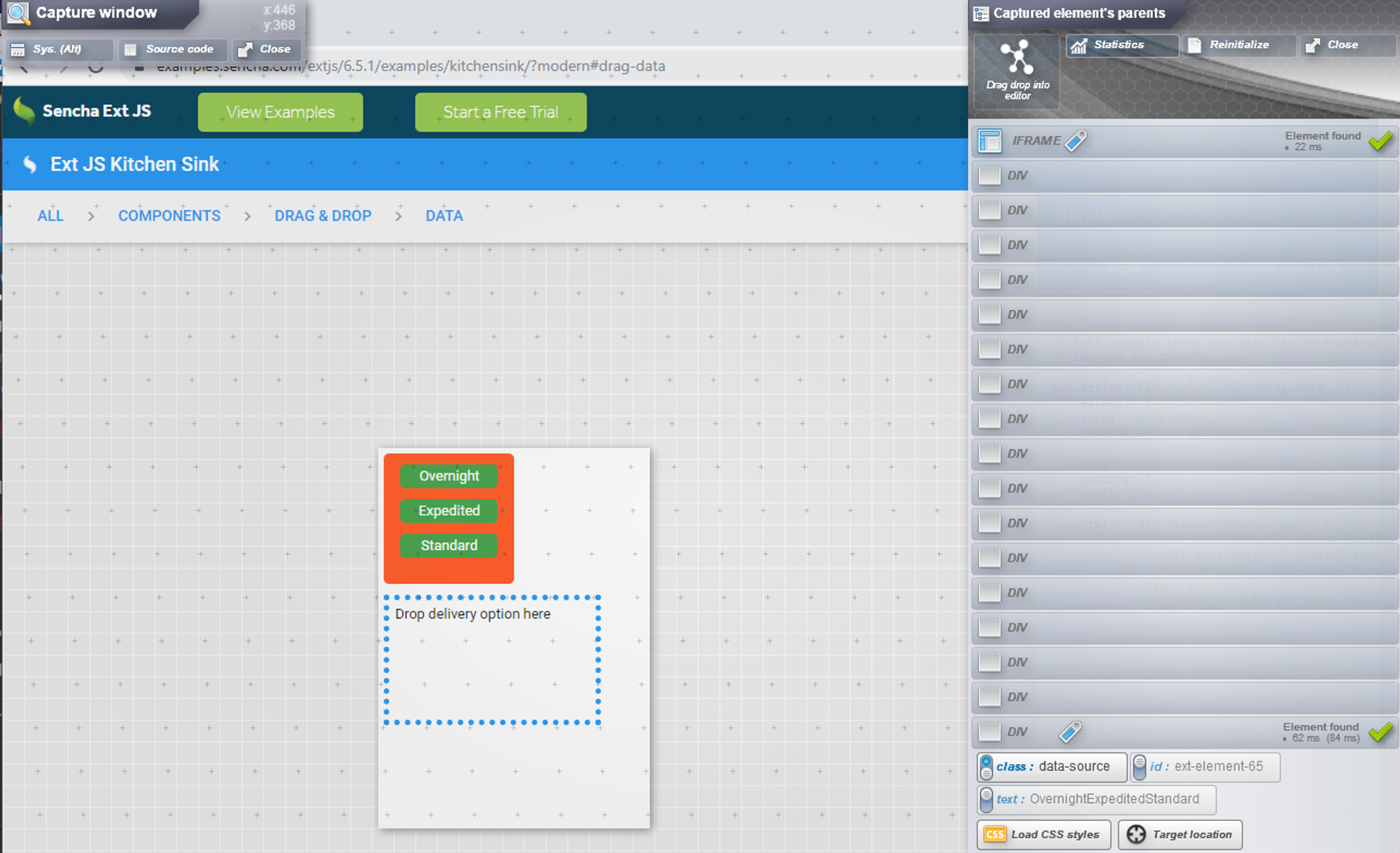Click the Sencha Ext JS logo
1400x853 pixels.
[82, 111]
